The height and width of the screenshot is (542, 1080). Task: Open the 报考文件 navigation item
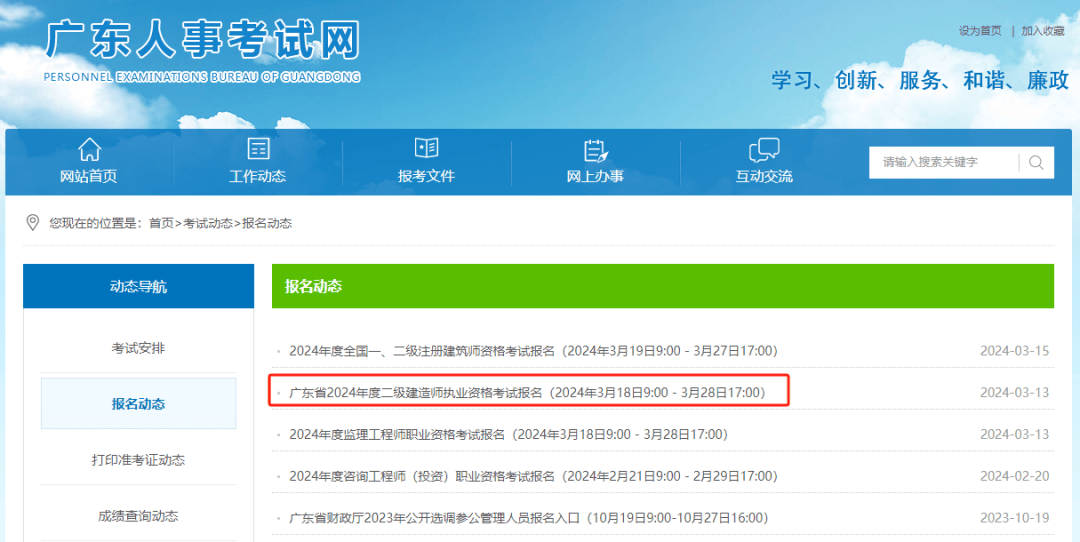(426, 176)
